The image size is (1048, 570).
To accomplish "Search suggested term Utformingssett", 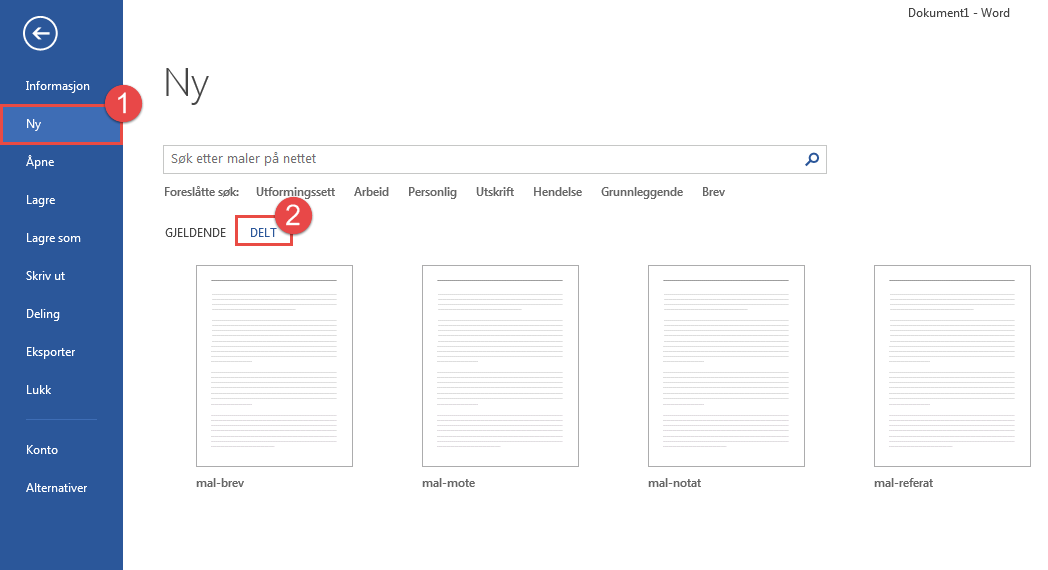I will 295,192.
